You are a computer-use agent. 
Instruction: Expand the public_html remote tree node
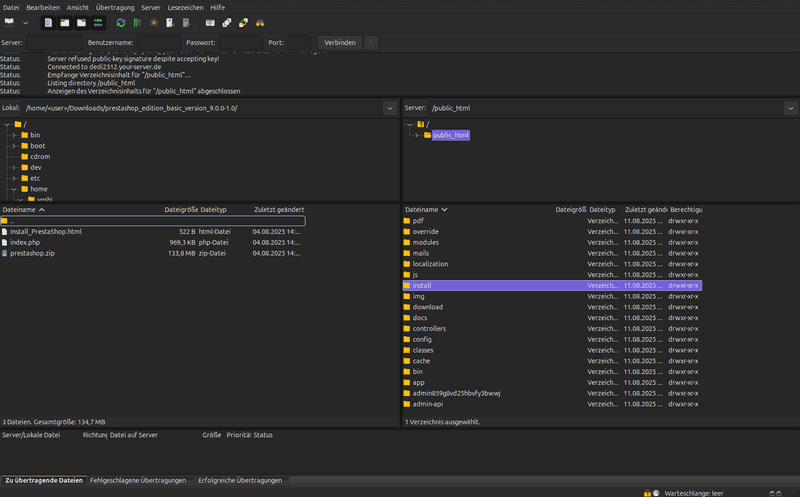[416, 135]
